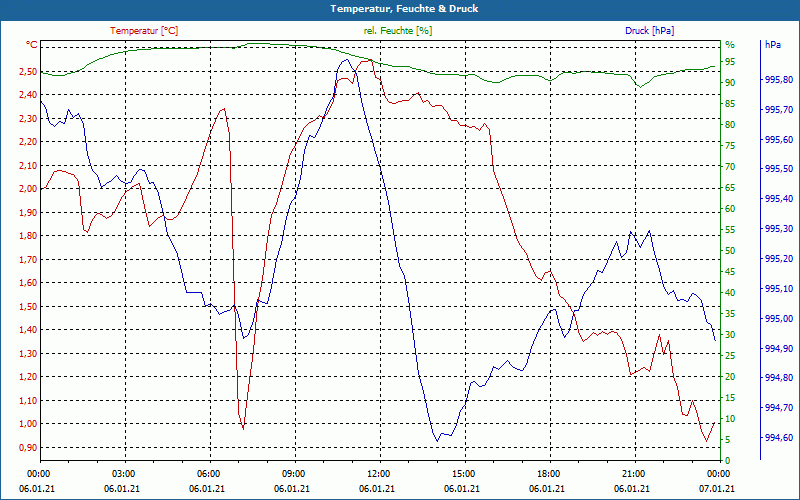Click the blue 'Druck [hPa]' legend label
Image resolution: width=800 pixels, height=500 pixels.
(649, 31)
